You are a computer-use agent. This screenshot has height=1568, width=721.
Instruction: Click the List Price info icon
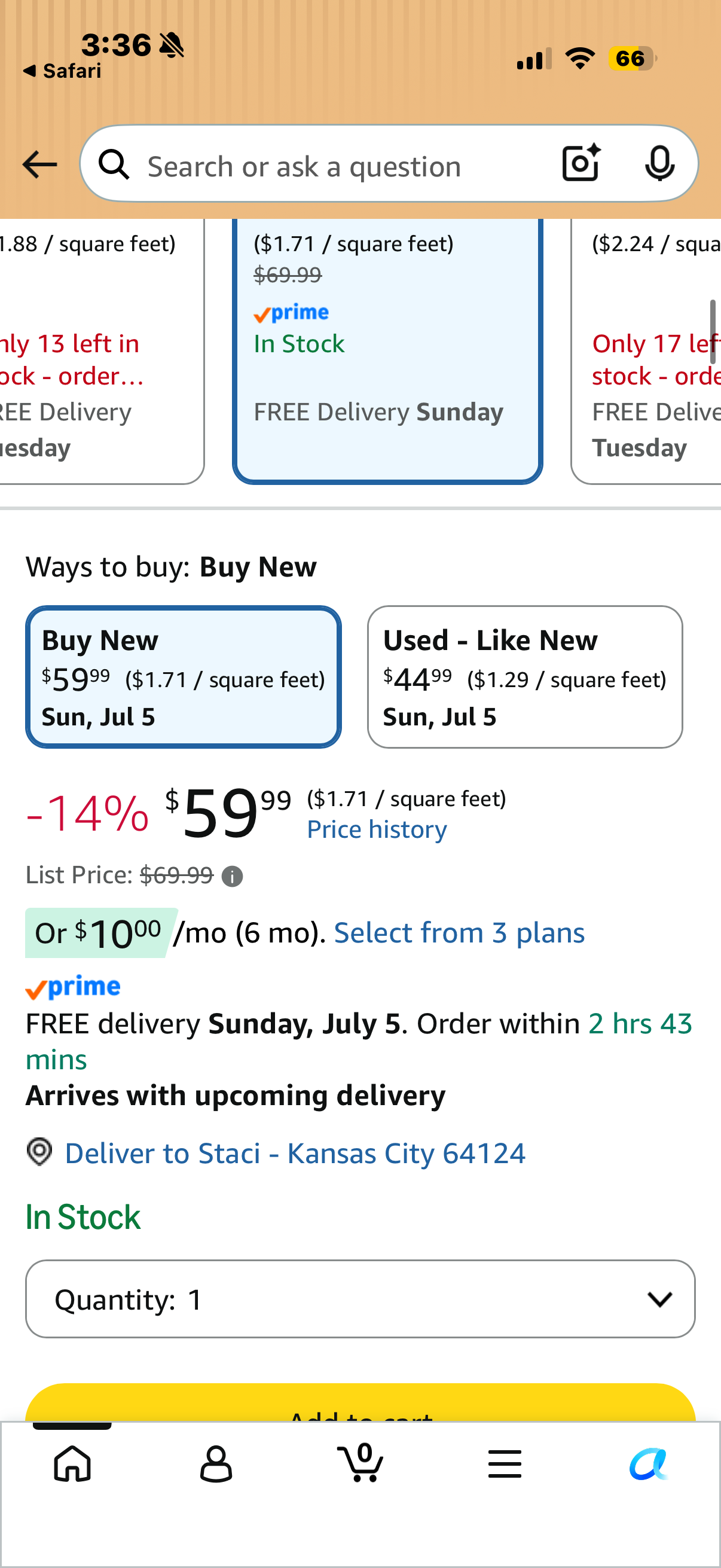point(232,877)
